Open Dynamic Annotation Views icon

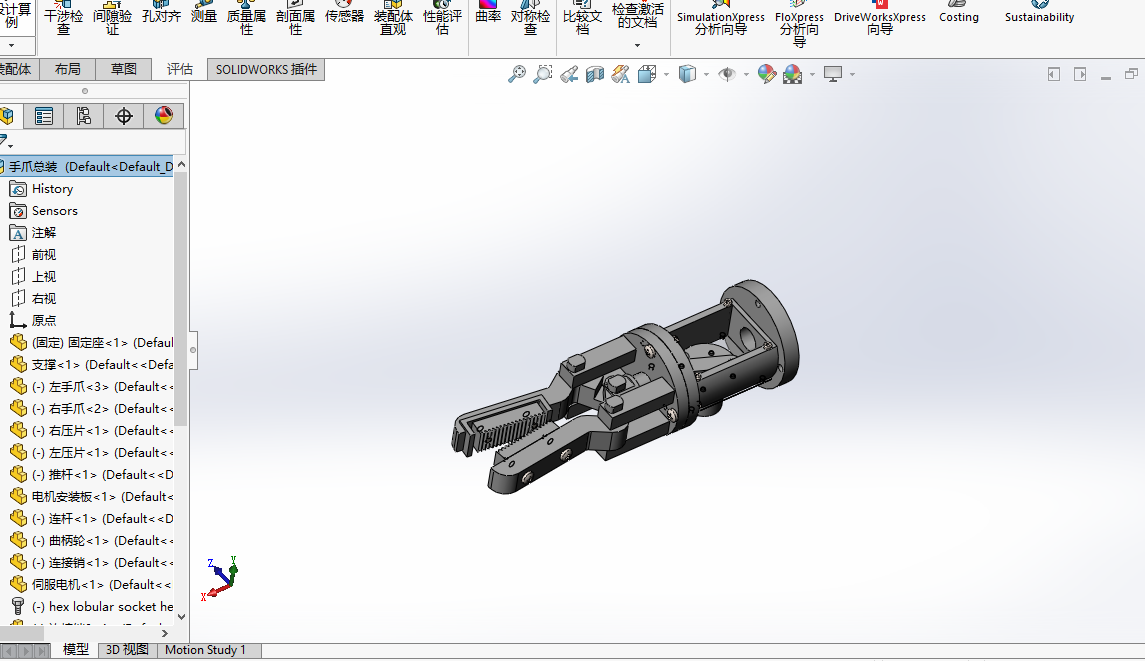(x=621, y=74)
